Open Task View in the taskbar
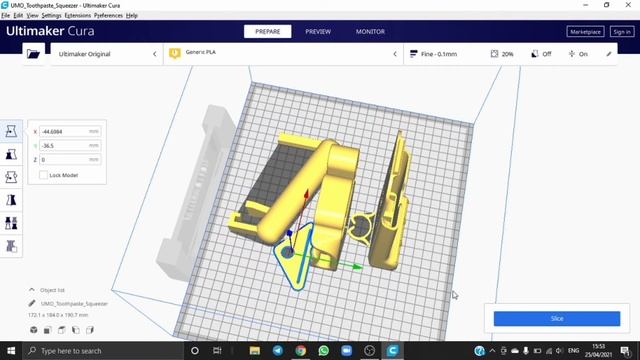This screenshot has width=640, height=360. click(217, 351)
